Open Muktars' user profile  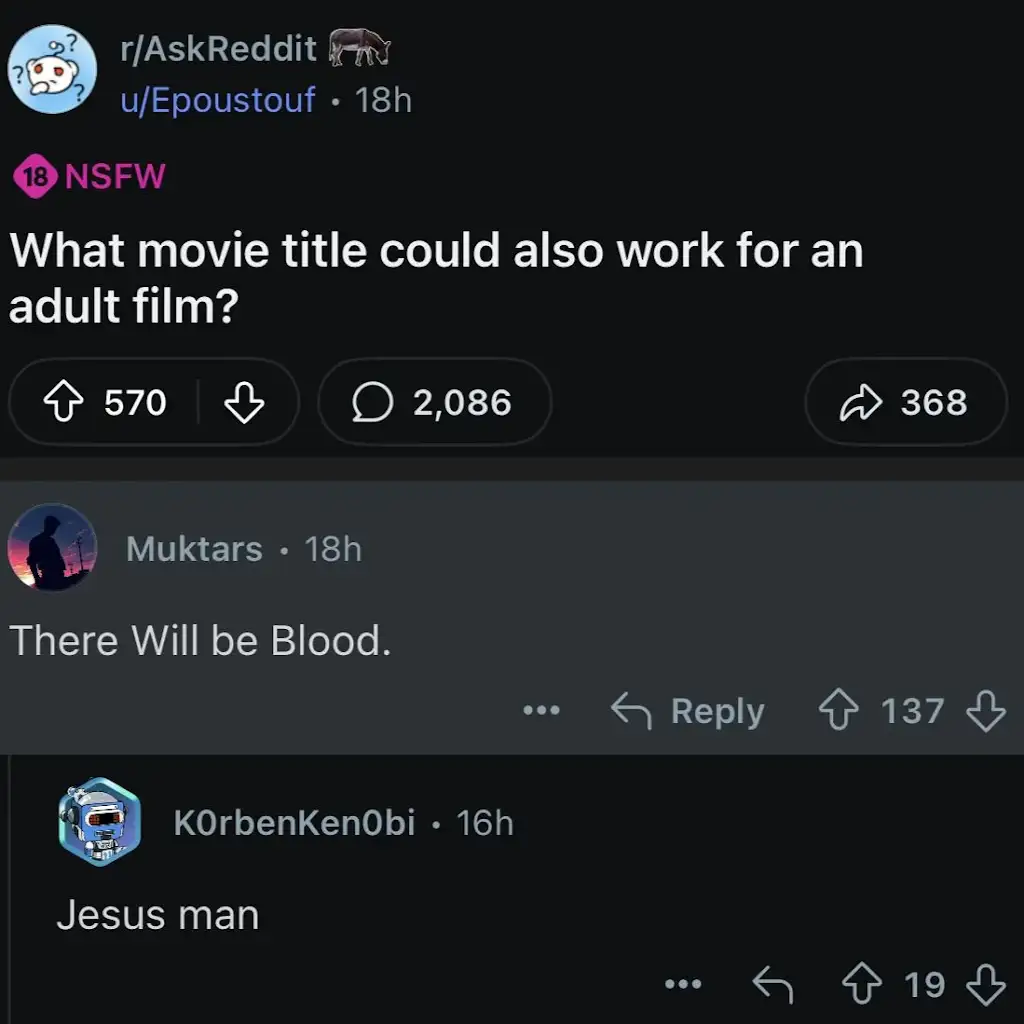click(194, 549)
